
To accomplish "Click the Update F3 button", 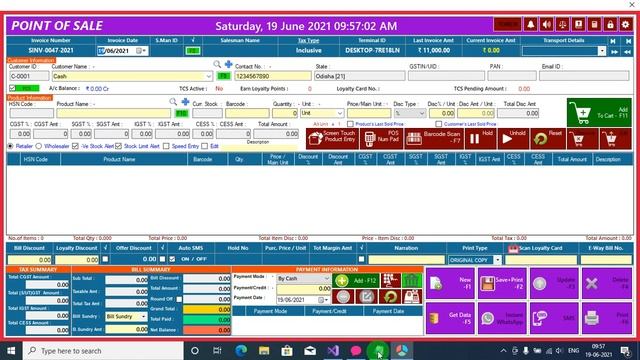I will (554, 283).
